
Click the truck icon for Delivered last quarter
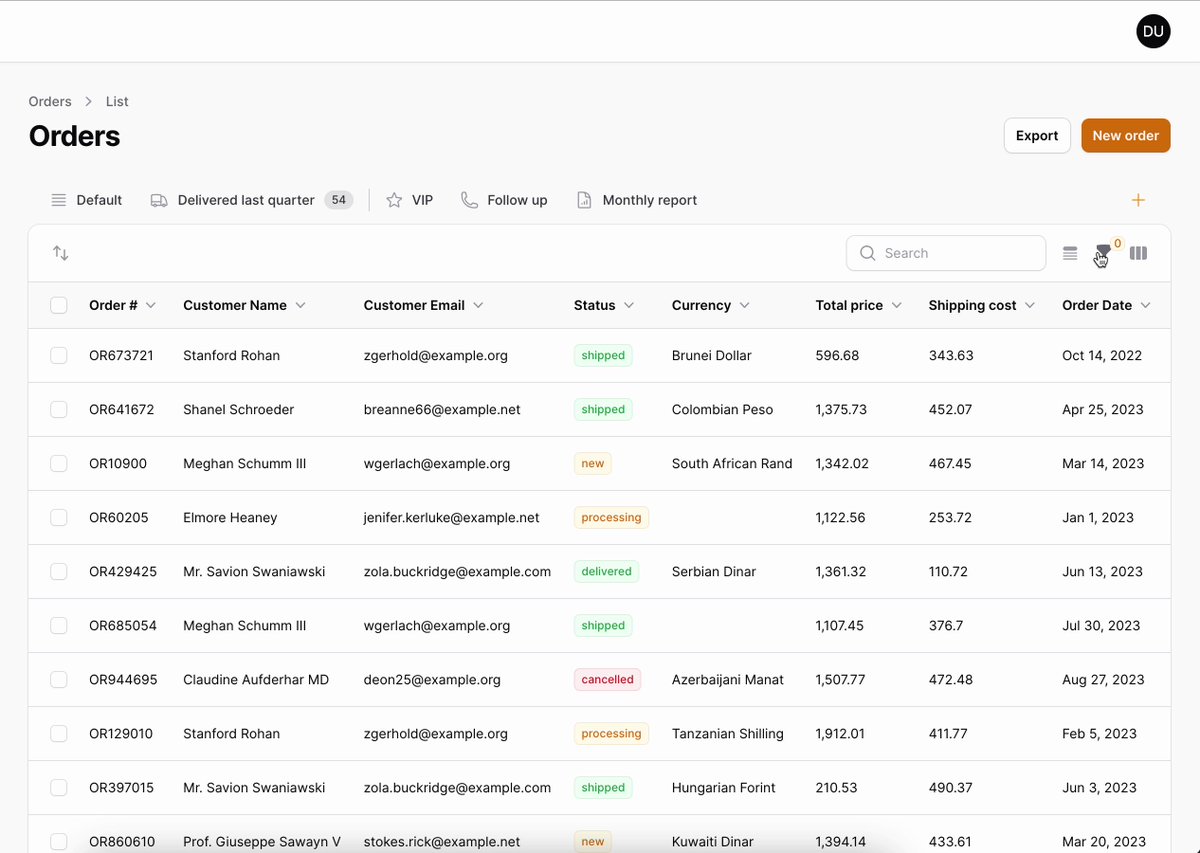coord(159,200)
